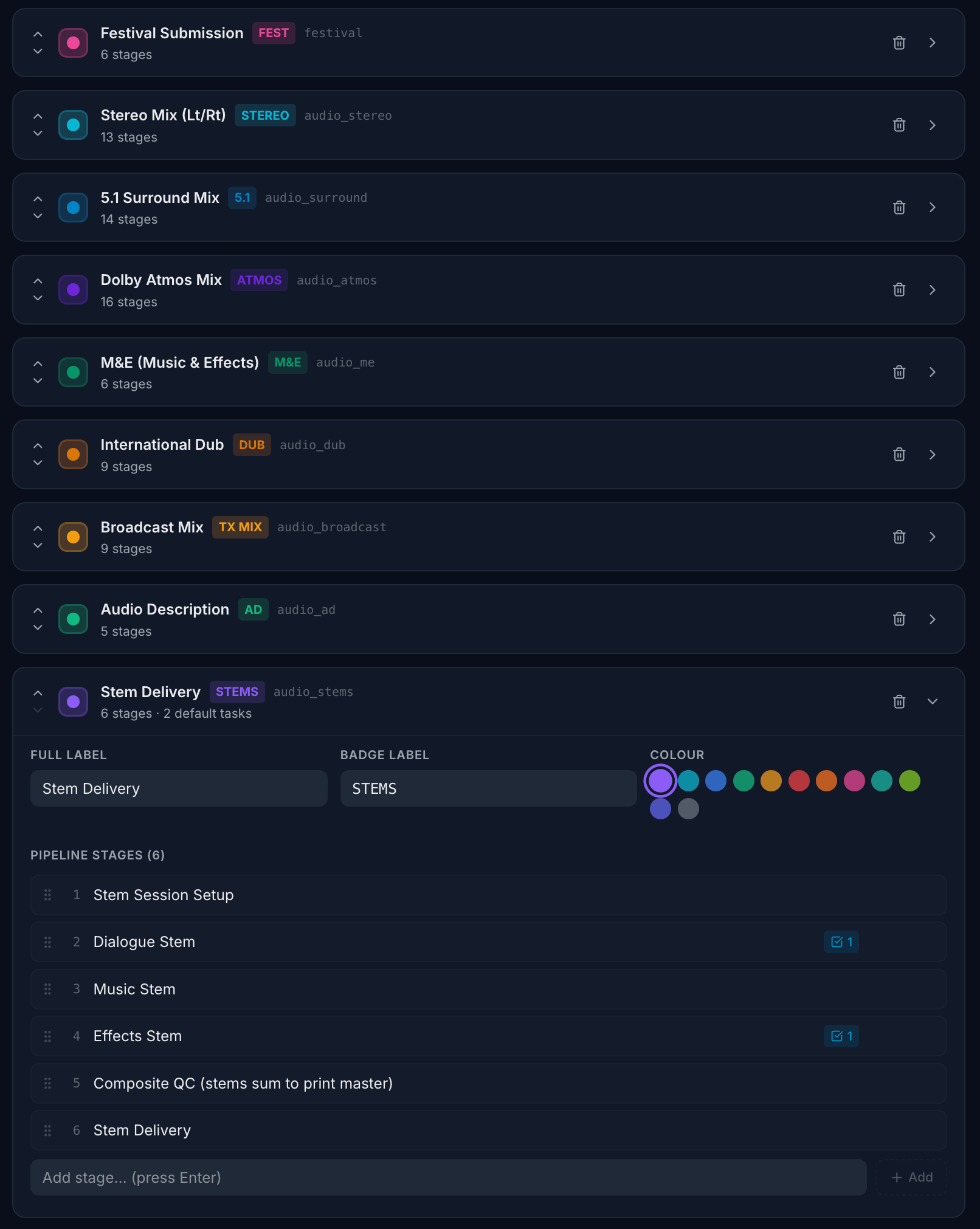This screenshot has height=1229, width=980.
Task: Pick the lime green colour swatch
Action: tap(909, 780)
